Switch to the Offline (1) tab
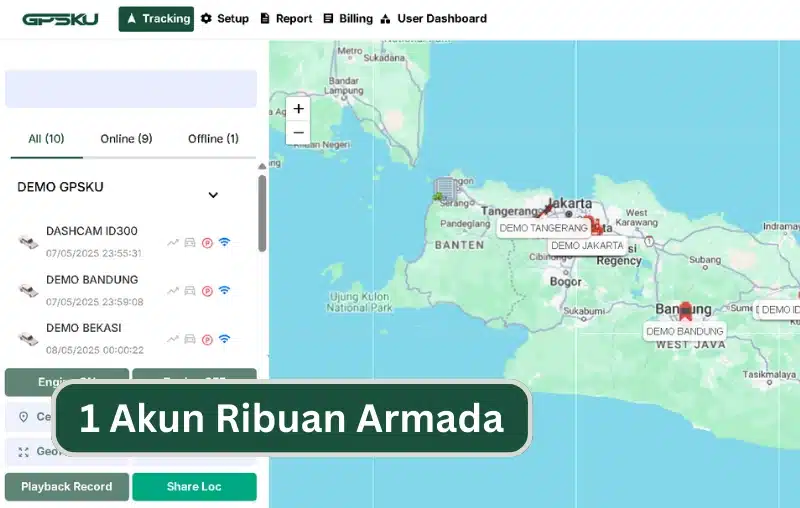This screenshot has width=800, height=508. [213, 139]
